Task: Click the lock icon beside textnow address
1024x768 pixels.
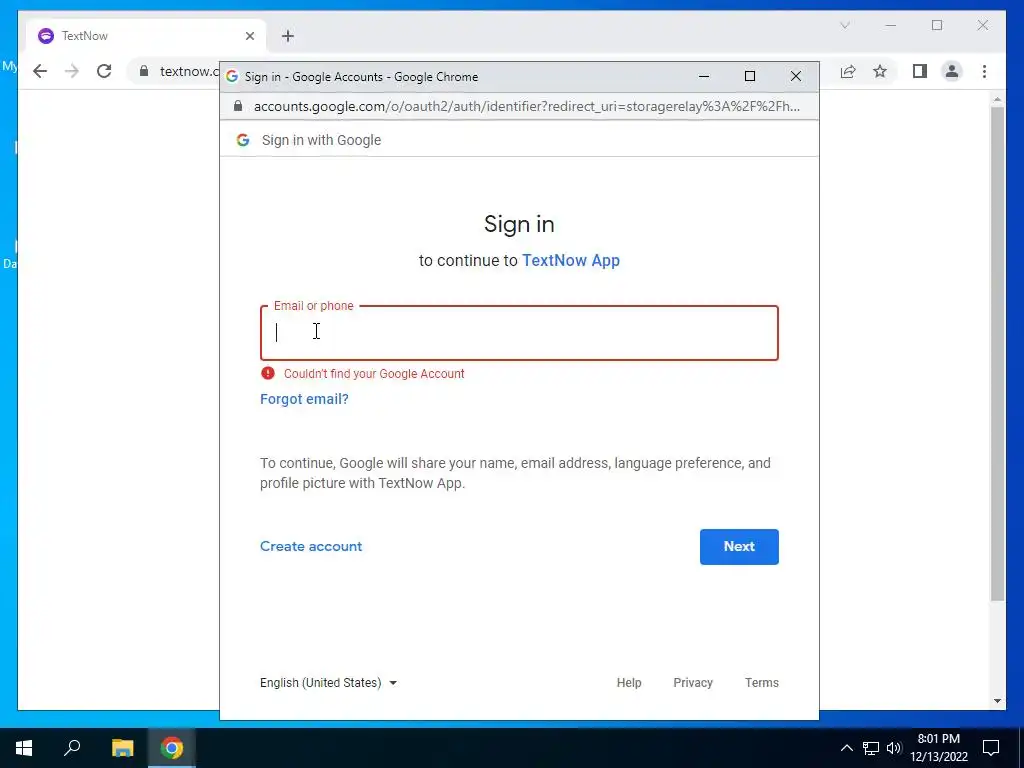Action: [x=144, y=71]
